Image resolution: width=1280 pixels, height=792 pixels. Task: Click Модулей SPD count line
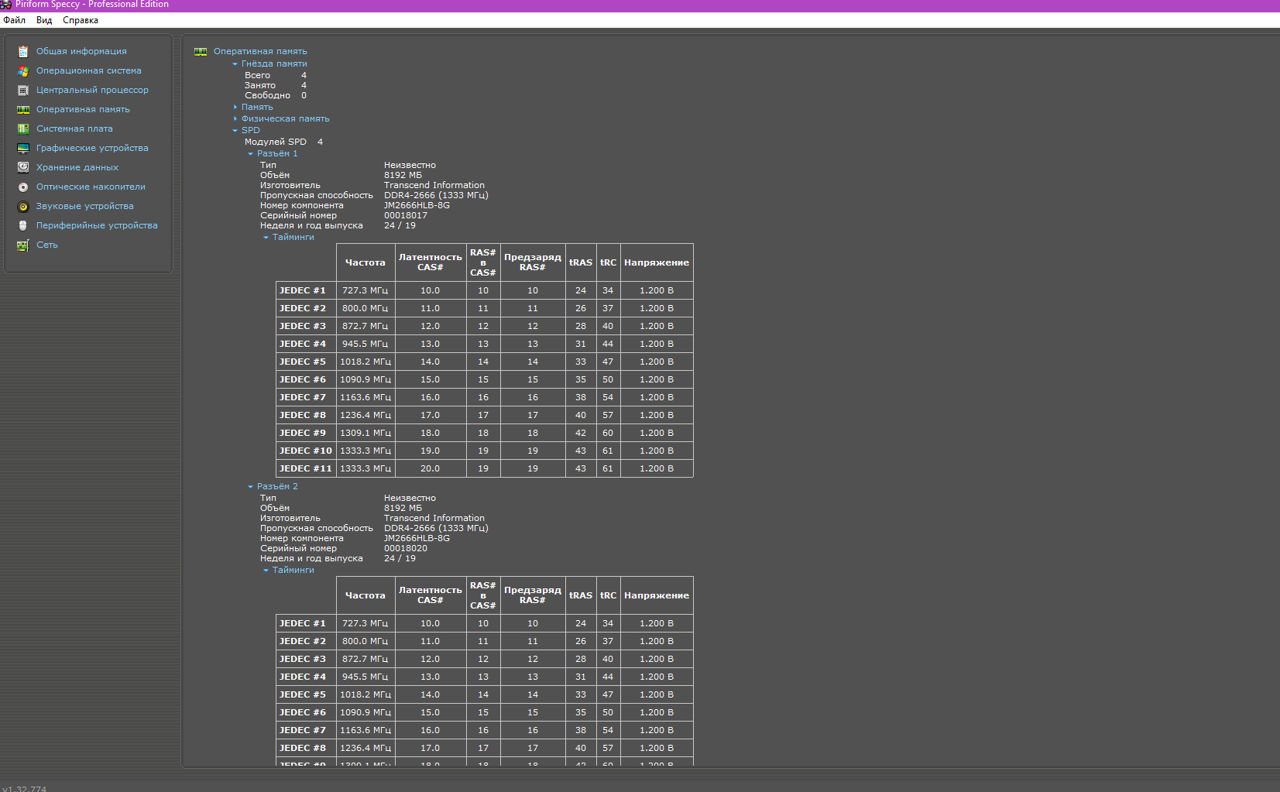tap(283, 142)
